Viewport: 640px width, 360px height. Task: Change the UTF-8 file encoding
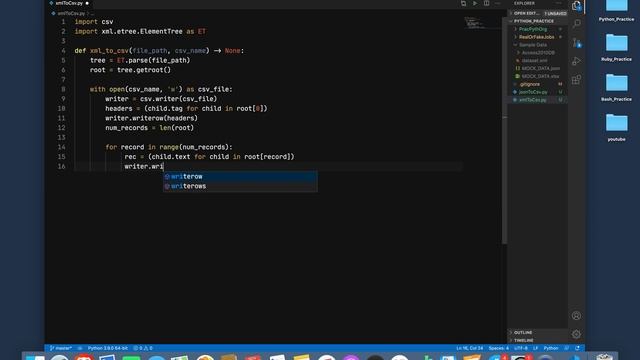[x=520, y=348]
